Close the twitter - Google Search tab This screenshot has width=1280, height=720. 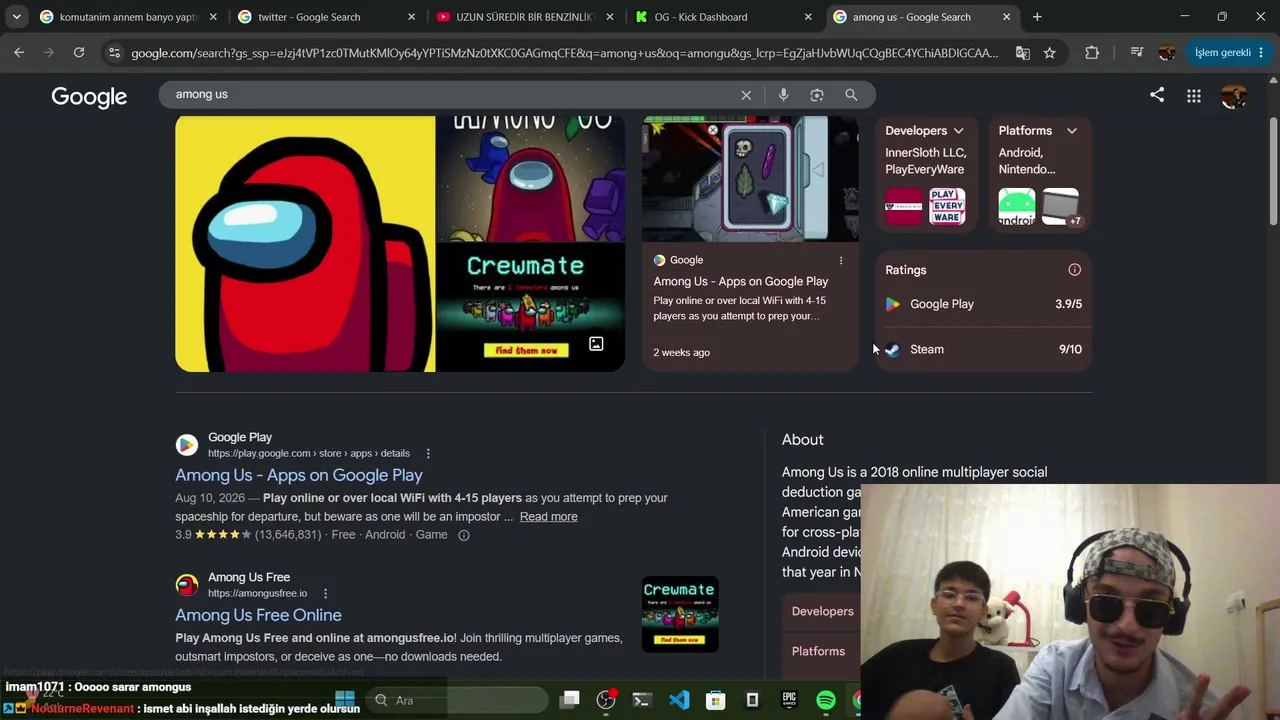[x=411, y=17]
